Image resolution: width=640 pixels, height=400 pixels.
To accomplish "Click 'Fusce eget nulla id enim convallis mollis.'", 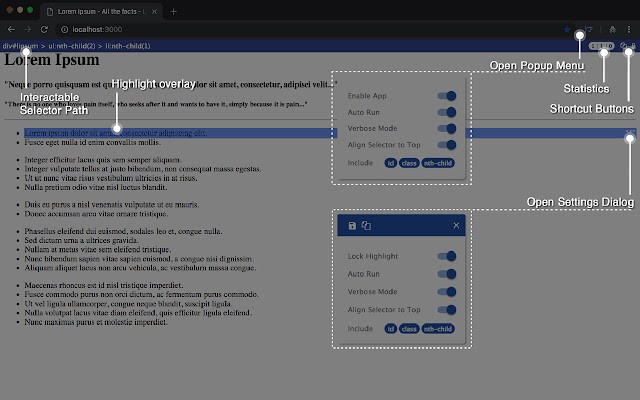I will (93, 142).
